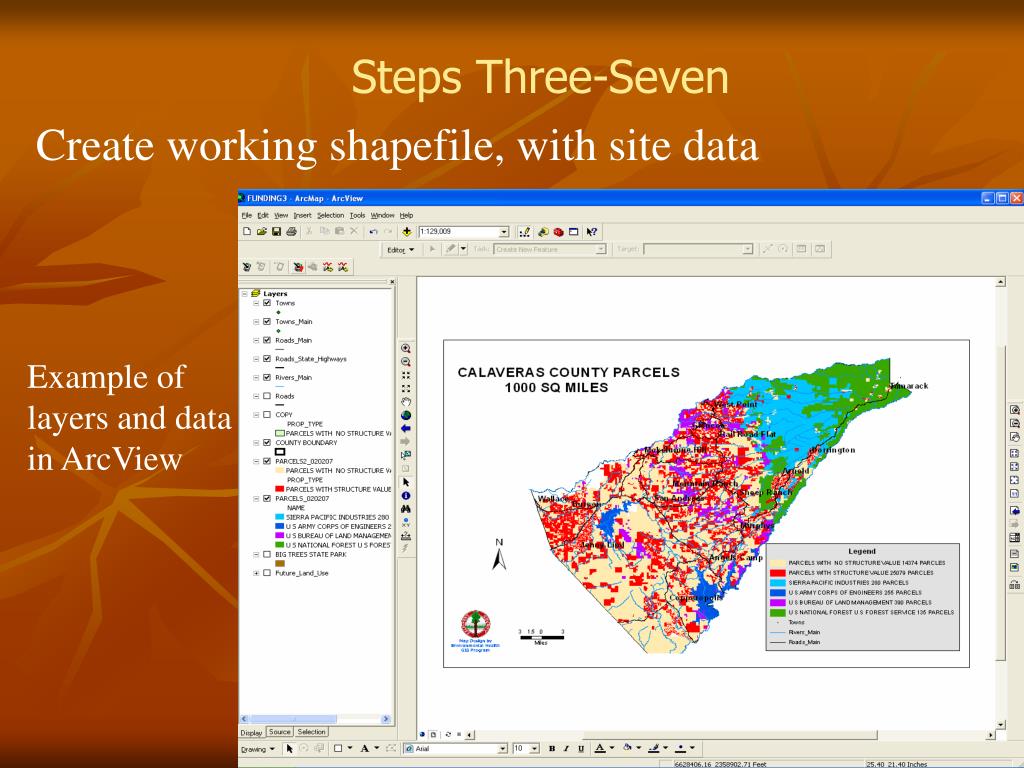Viewport: 1024px width, 768px height.
Task: Enable the Future_Land_Use layer
Action: [x=266, y=573]
